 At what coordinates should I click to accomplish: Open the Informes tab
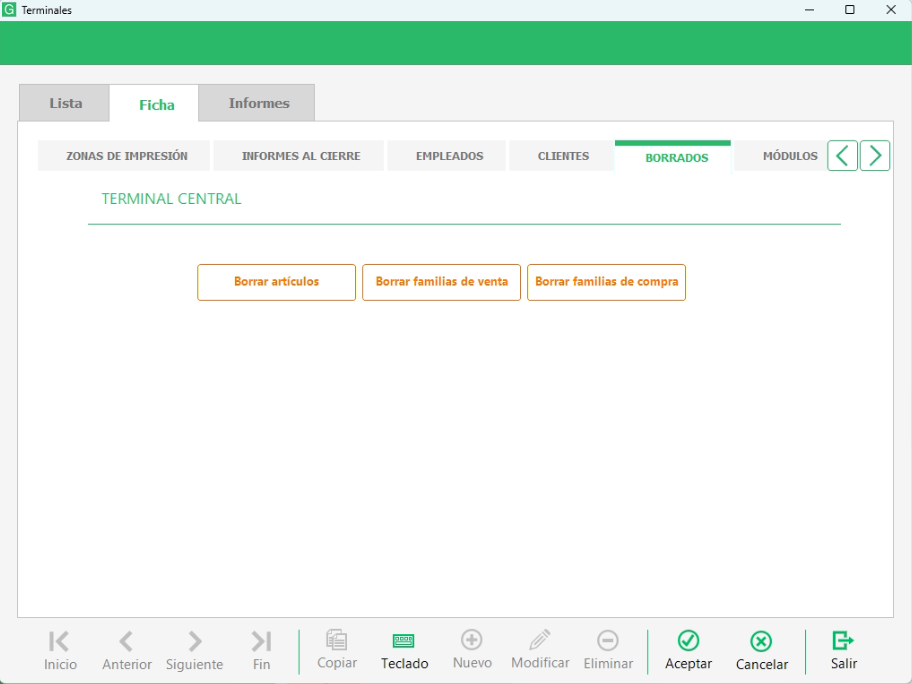[258, 103]
